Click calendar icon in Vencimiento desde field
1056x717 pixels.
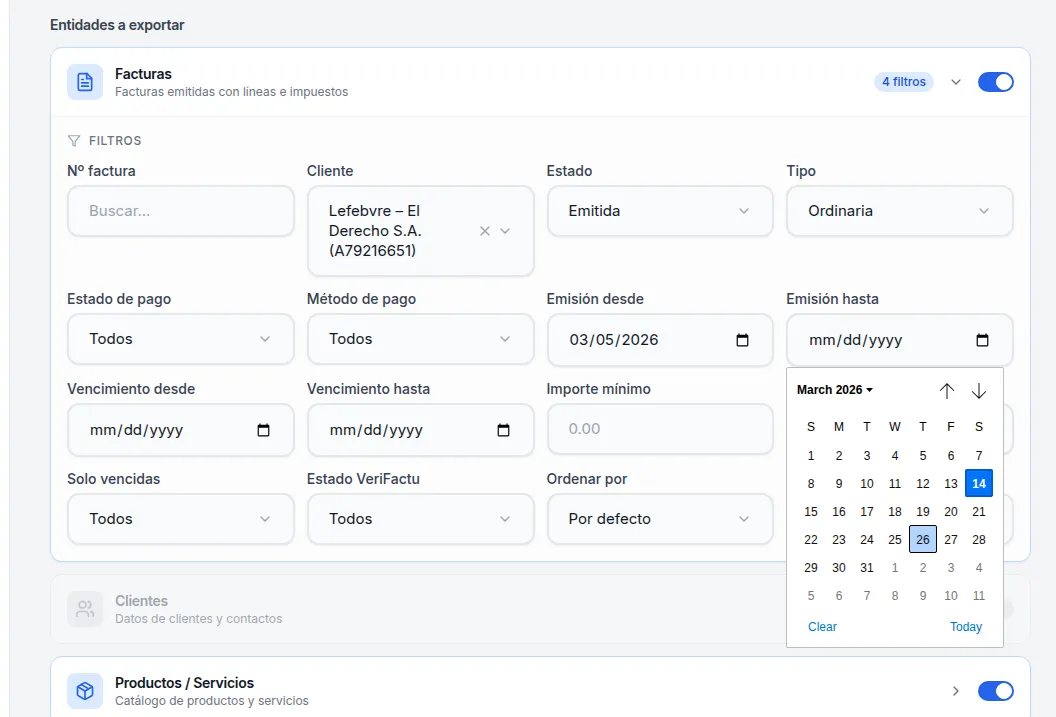[263, 430]
